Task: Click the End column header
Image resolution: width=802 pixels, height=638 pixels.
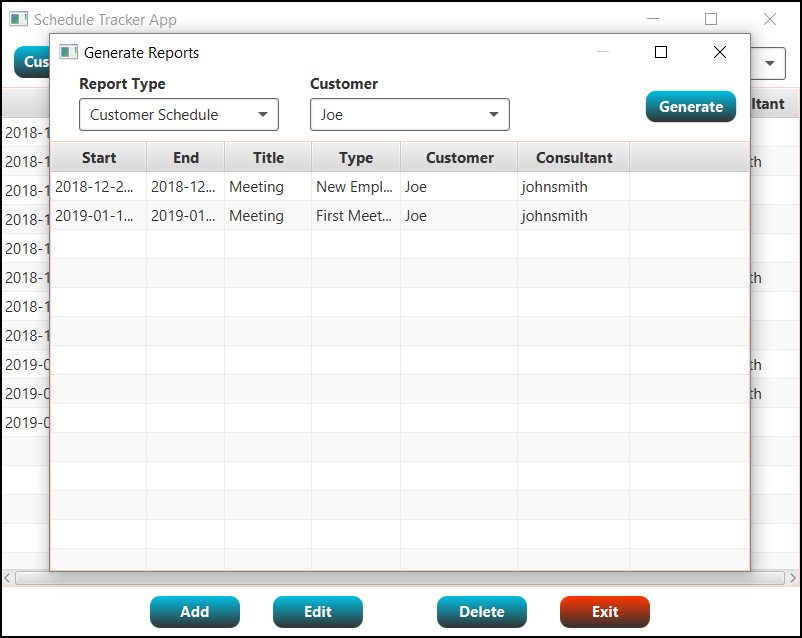Action: click(185, 157)
